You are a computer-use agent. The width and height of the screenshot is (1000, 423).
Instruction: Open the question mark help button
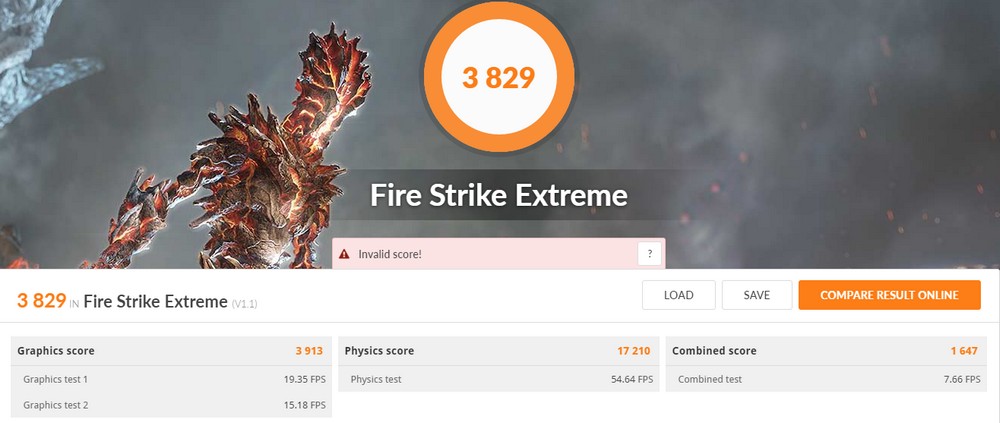tap(649, 254)
